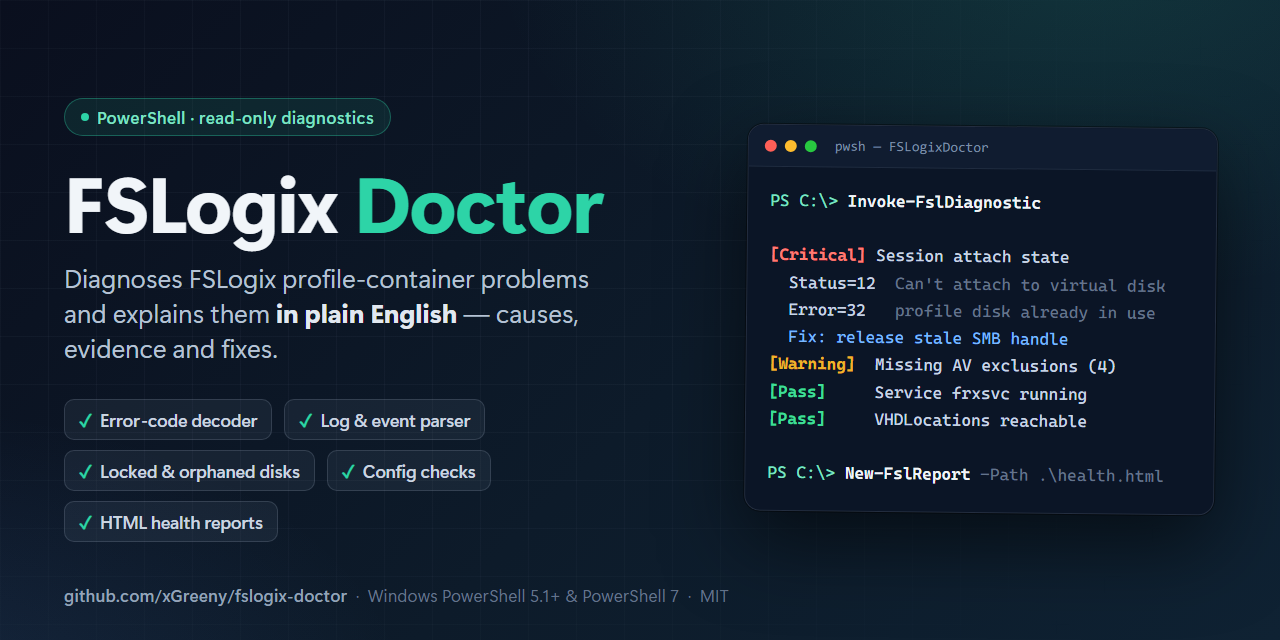Click the pwsh — FSLogixDoctor terminal title
This screenshot has width=1280, height=640.
(x=912, y=147)
